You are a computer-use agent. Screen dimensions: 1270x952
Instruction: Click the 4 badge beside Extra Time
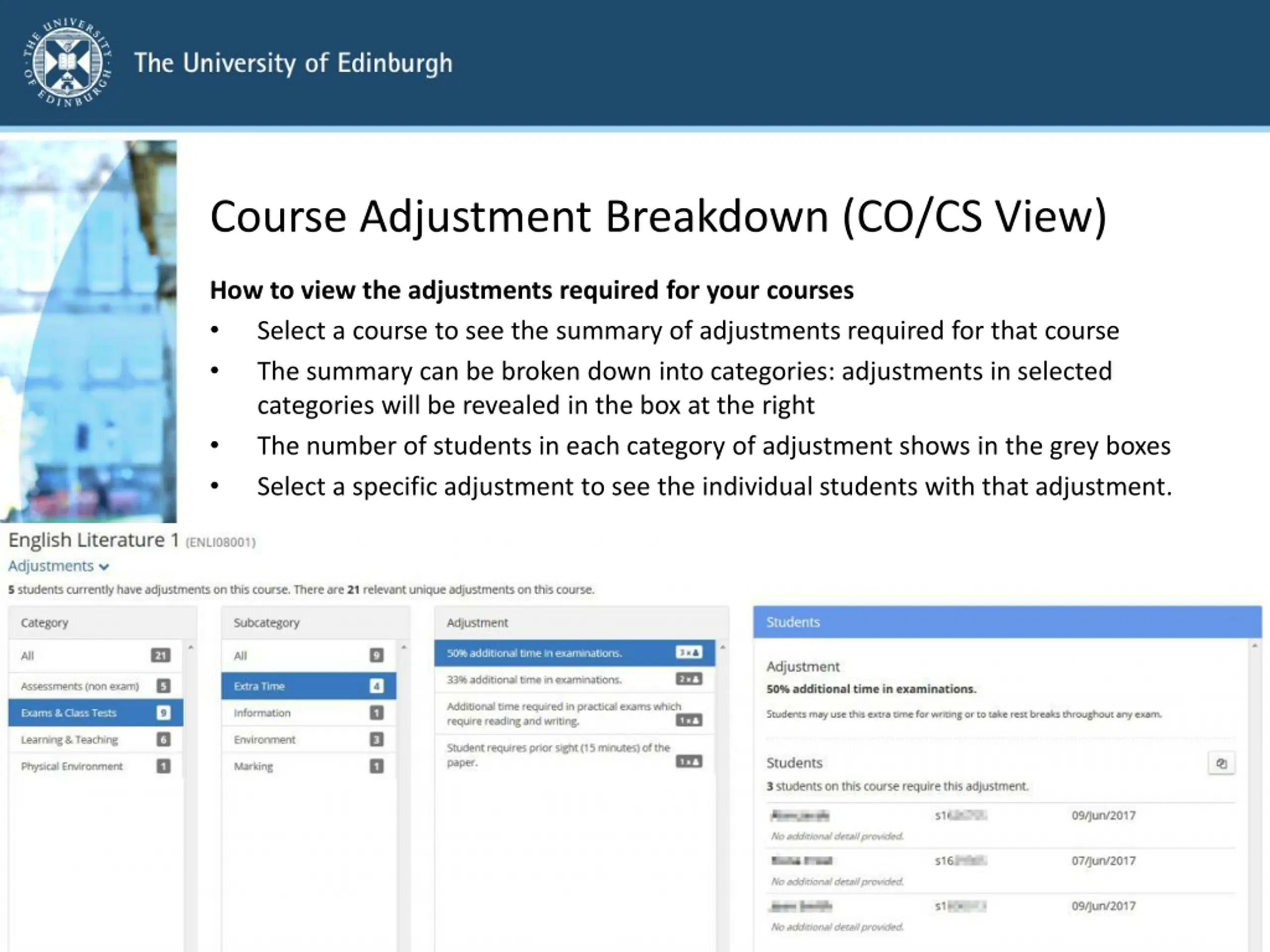(377, 686)
